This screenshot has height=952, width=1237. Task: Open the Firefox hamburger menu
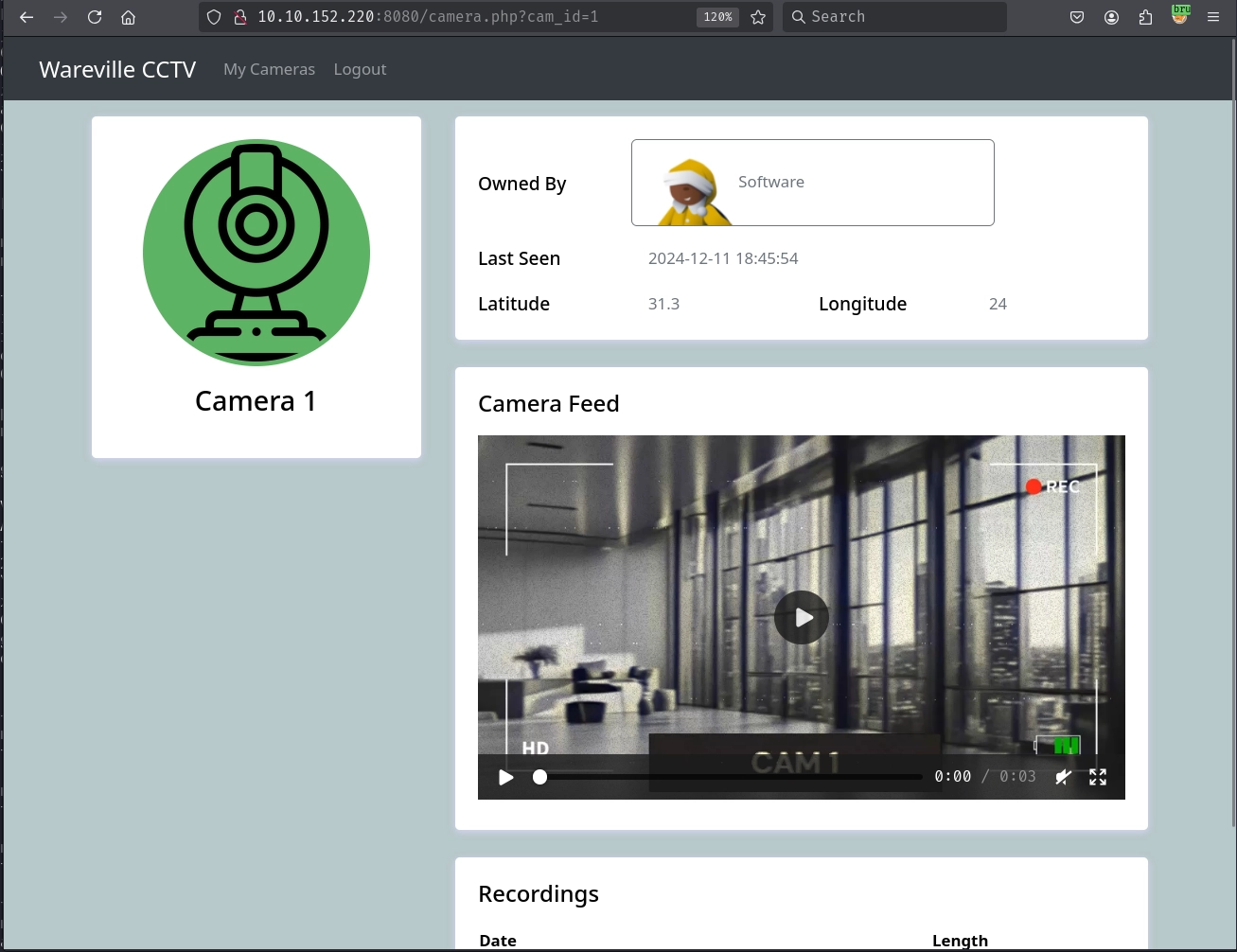pos(1213,17)
